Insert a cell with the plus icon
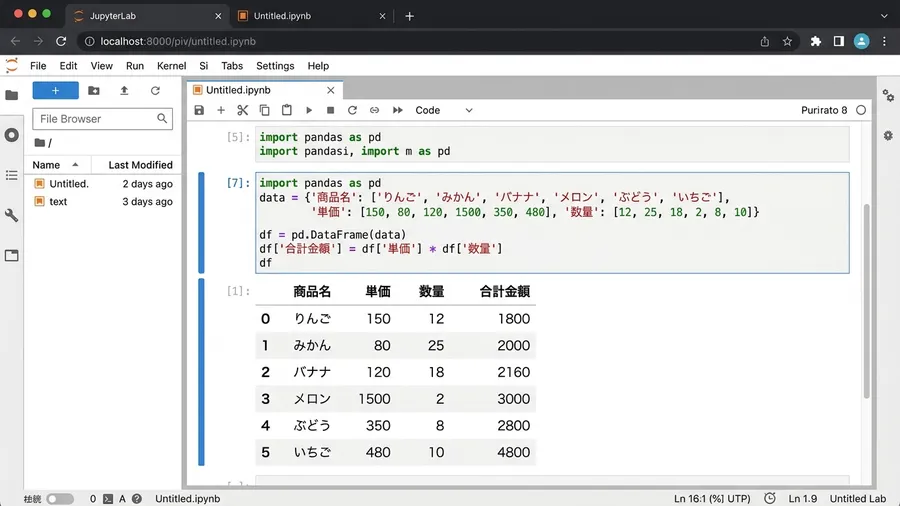This screenshot has width=900, height=506. 221,110
